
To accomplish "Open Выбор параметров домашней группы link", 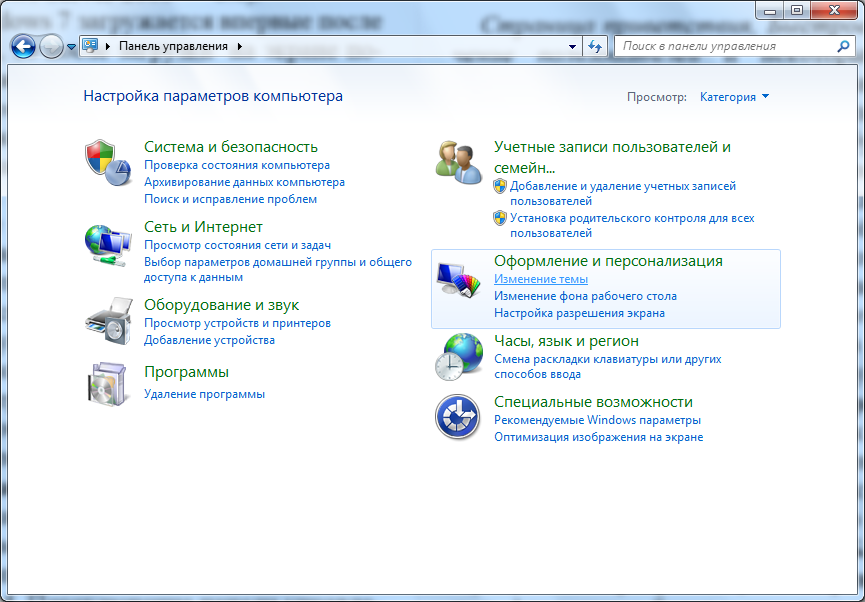I will click(278, 269).
